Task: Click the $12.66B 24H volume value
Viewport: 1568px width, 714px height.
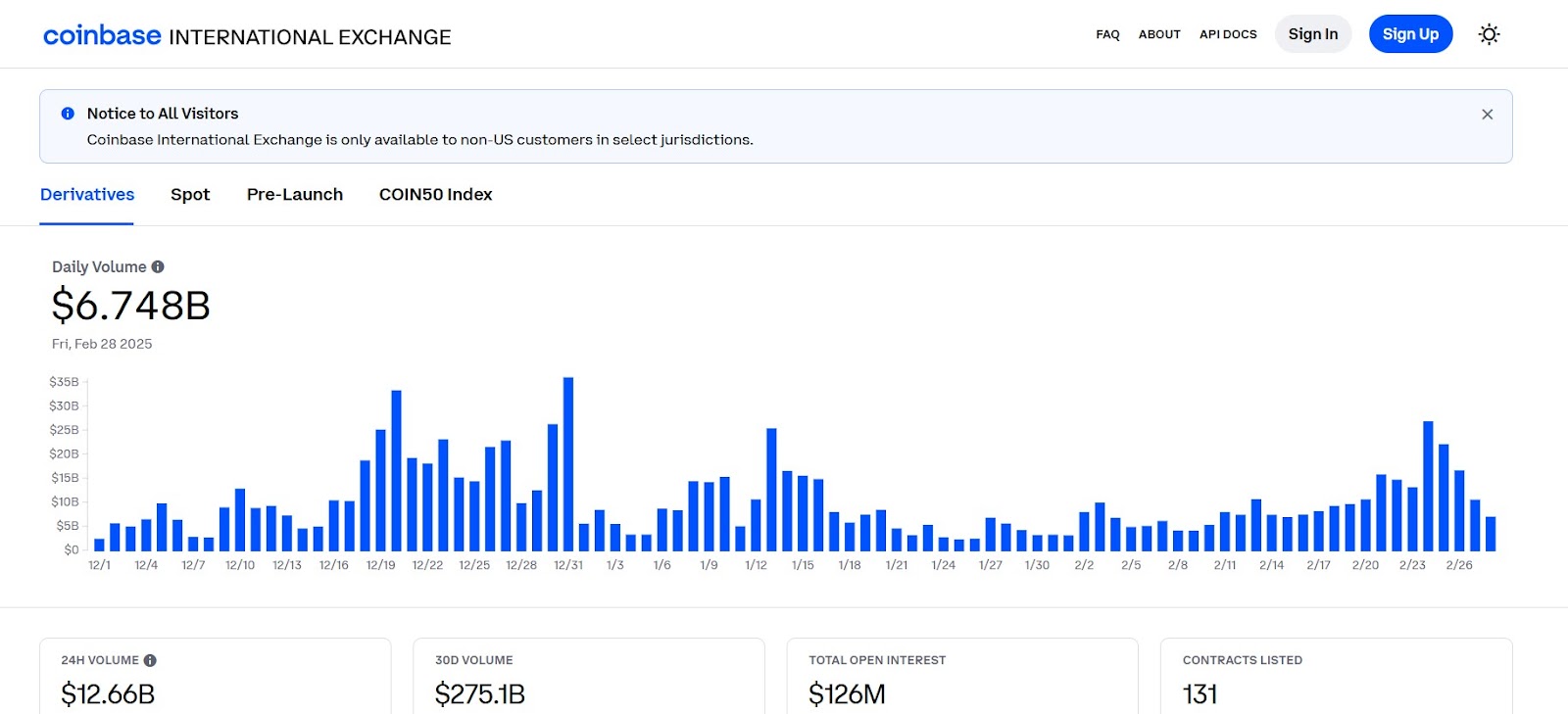Action: click(108, 694)
